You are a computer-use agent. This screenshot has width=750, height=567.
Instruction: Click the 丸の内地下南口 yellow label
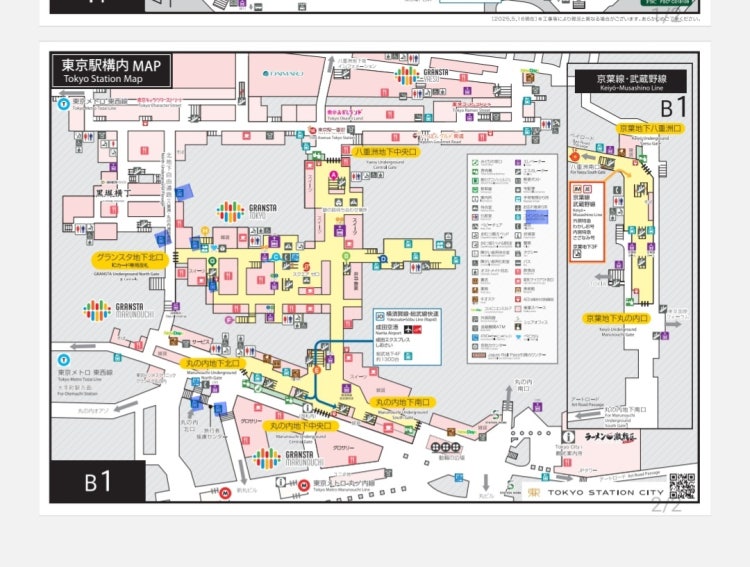pyautogui.click(x=403, y=402)
